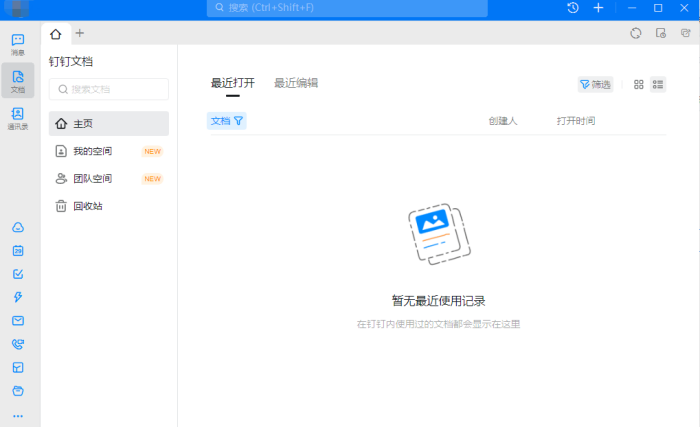Maximize the DingTalk window
700x427 pixels.
tap(658, 8)
